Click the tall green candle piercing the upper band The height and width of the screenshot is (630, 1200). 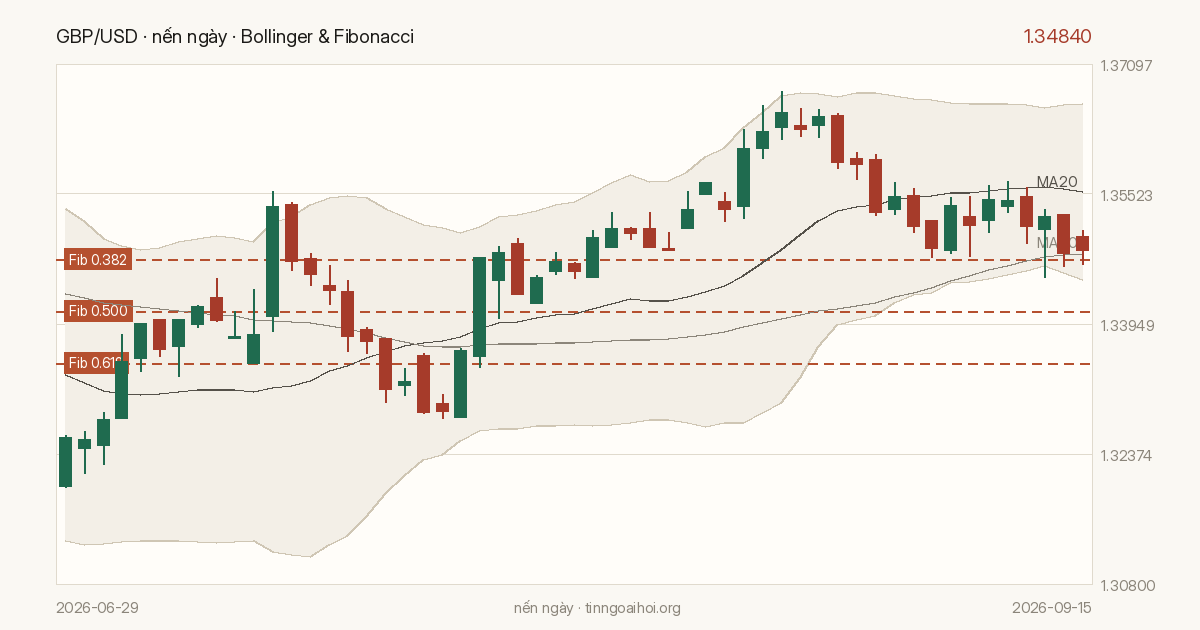[272, 261]
